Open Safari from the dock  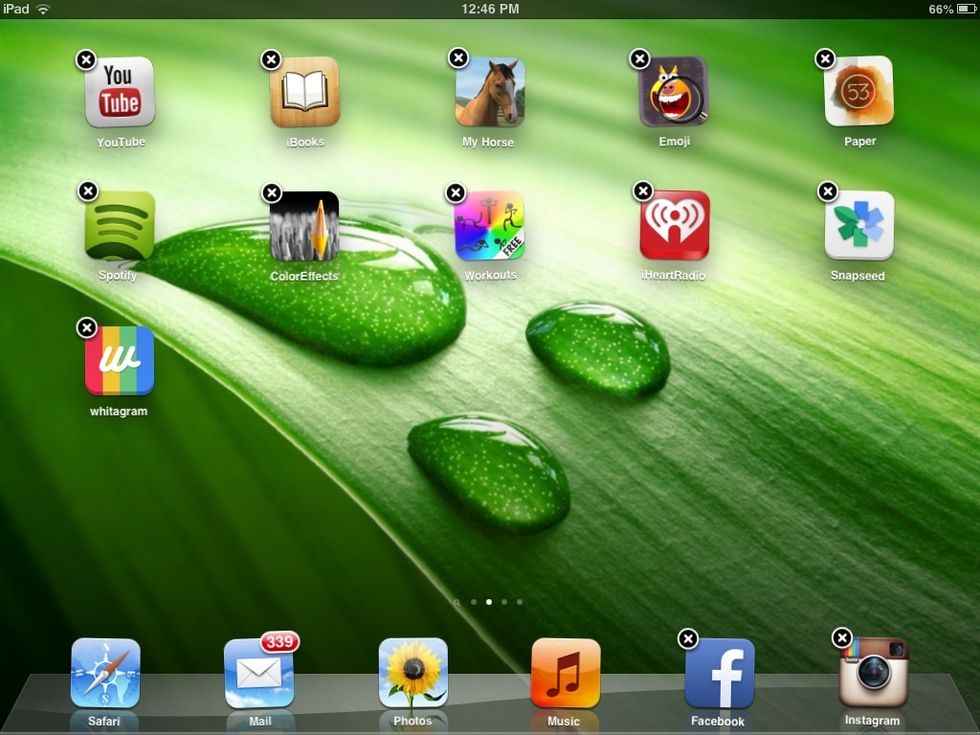(x=105, y=674)
